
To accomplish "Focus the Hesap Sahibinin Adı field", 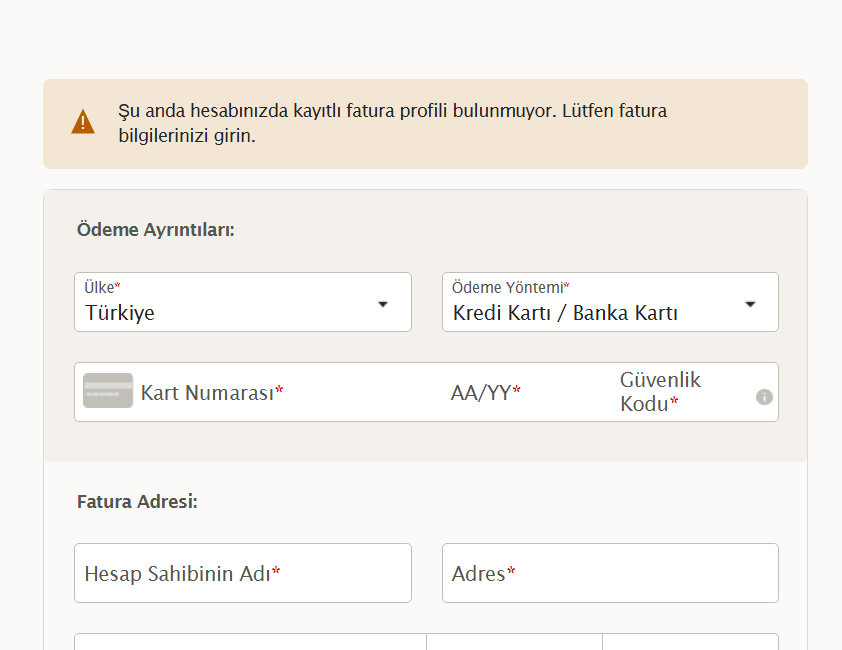I will click(x=243, y=573).
